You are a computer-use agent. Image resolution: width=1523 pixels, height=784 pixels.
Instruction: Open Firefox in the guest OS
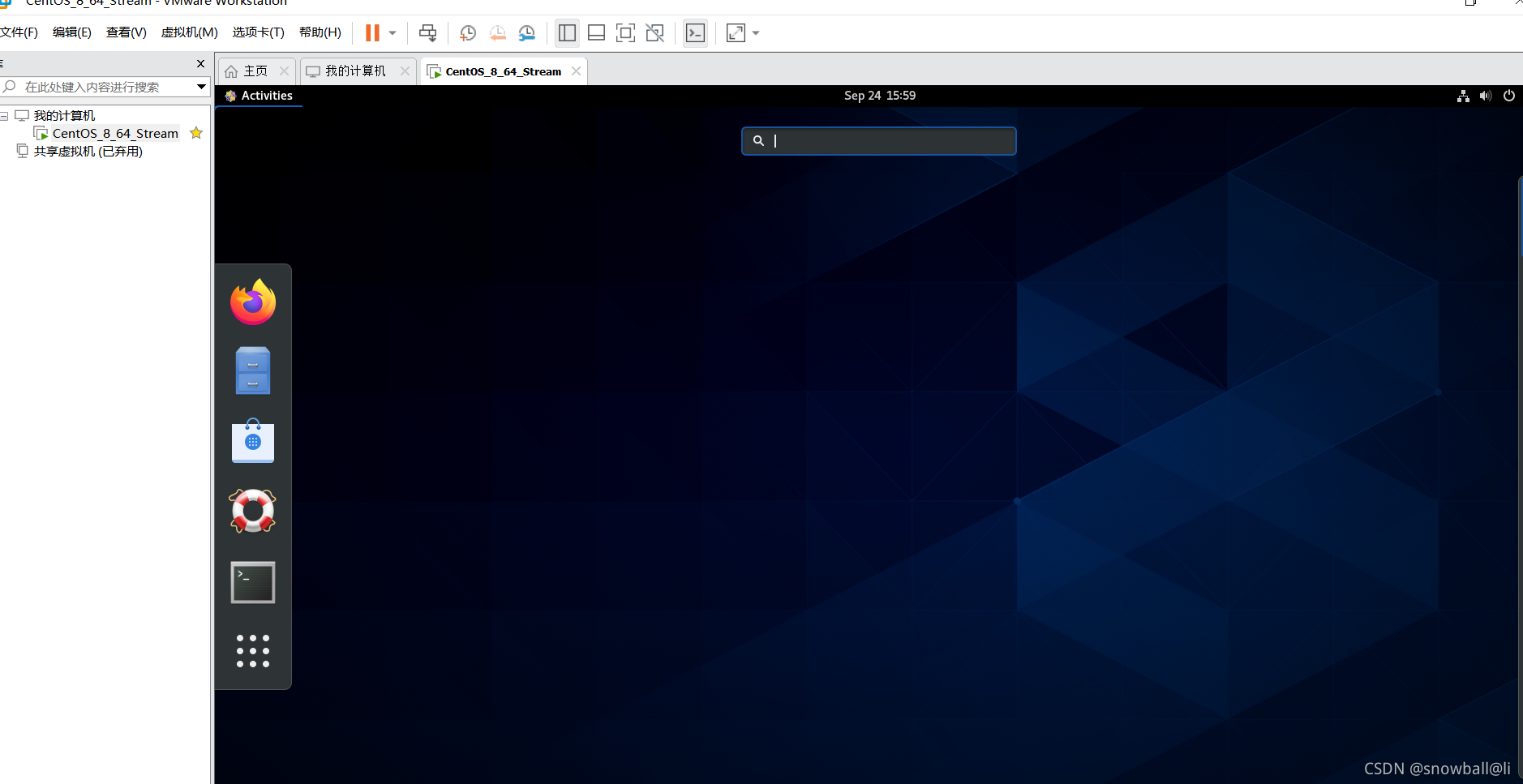(x=252, y=302)
